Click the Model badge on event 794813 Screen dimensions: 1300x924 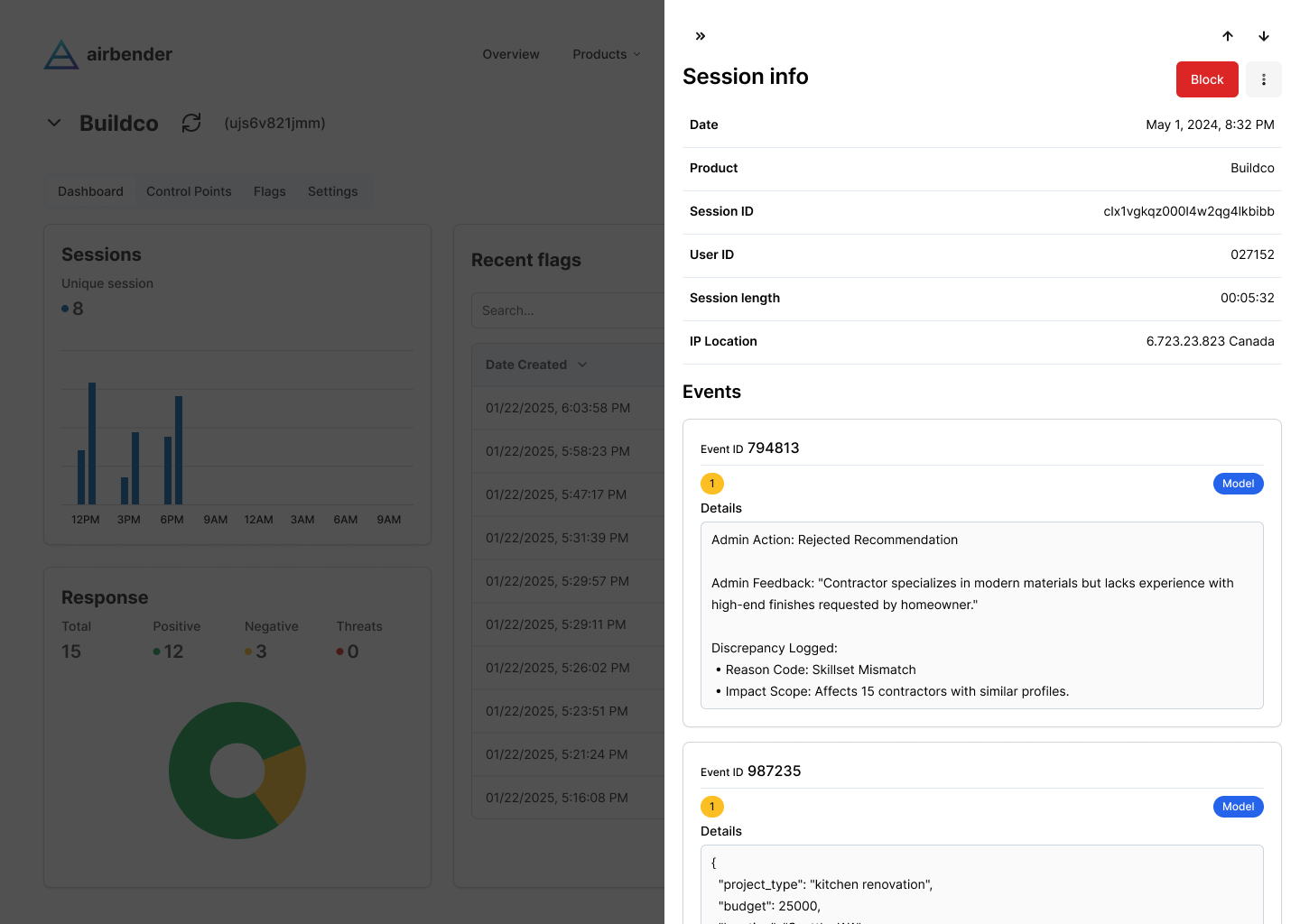[x=1238, y=484]
